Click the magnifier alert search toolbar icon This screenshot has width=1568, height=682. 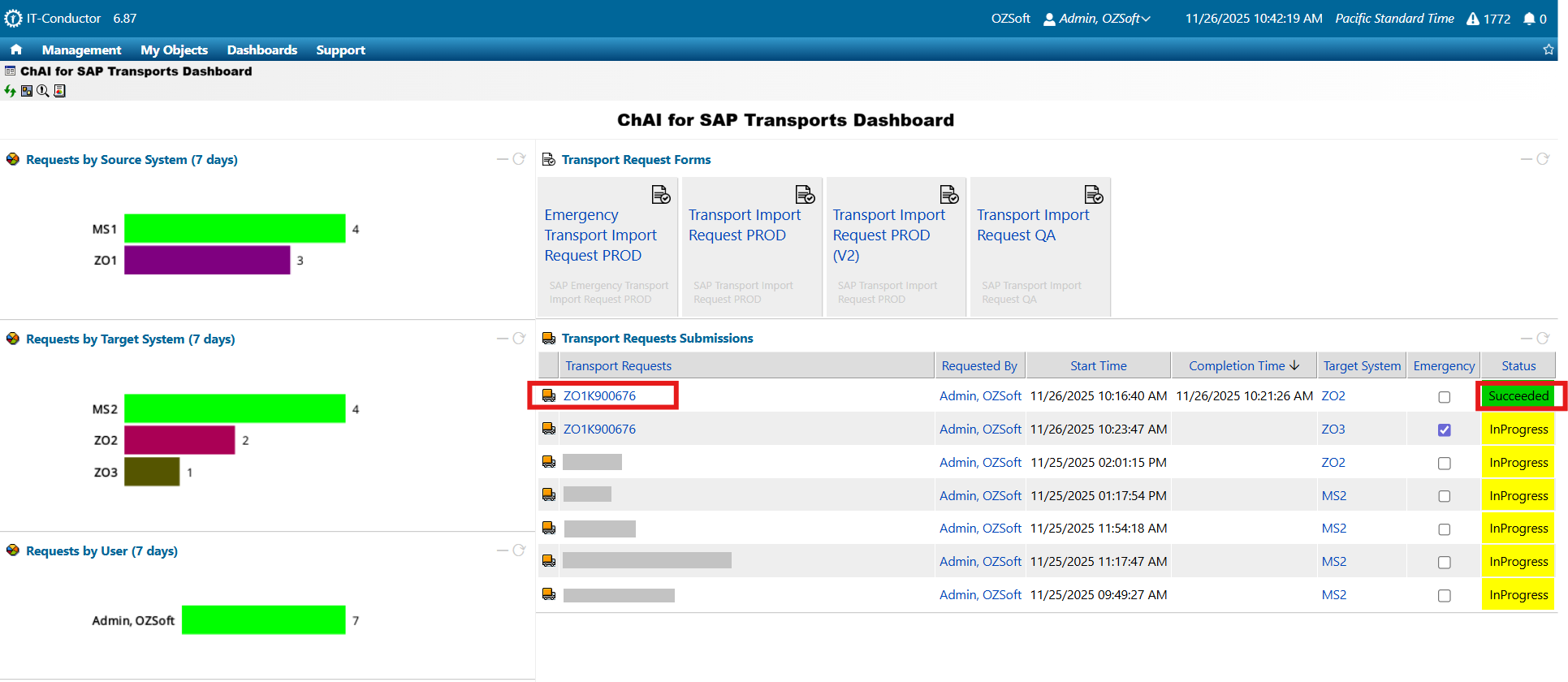[43, 91]
